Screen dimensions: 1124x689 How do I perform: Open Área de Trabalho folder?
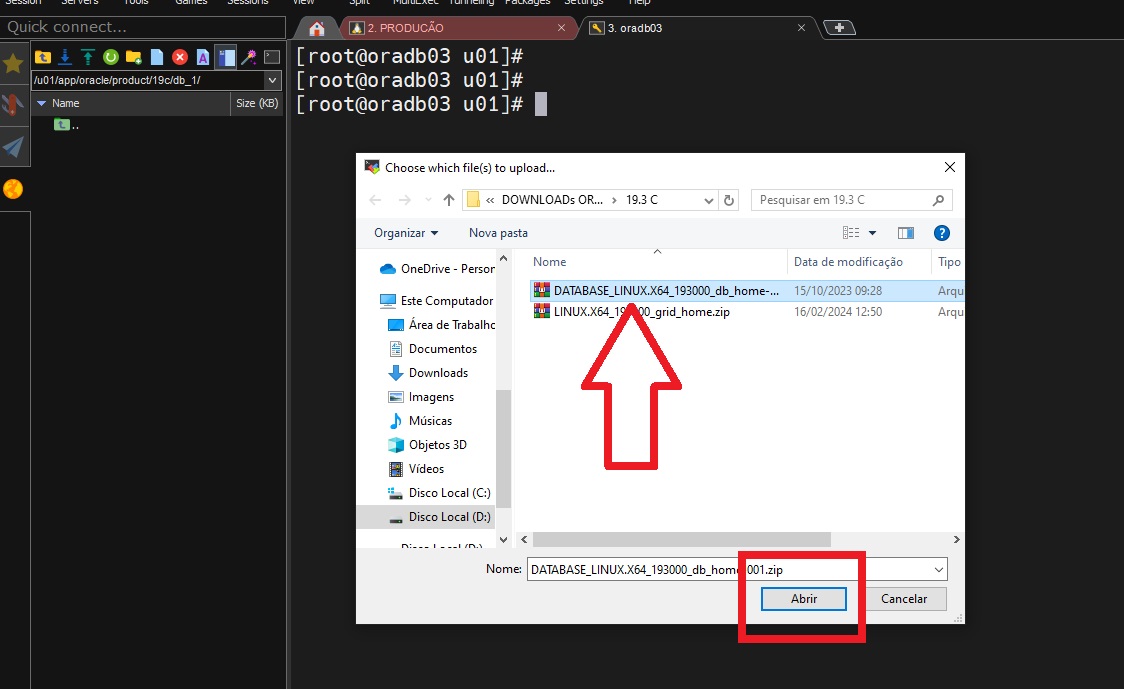[x=442, y=325]
